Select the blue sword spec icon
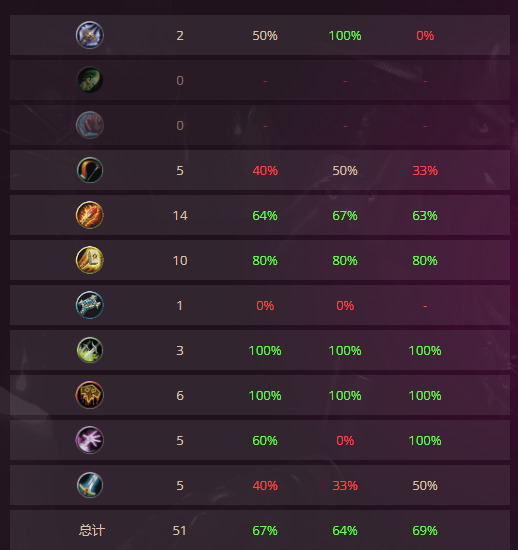This screenshot has height=550, width=518. point(90,485)
